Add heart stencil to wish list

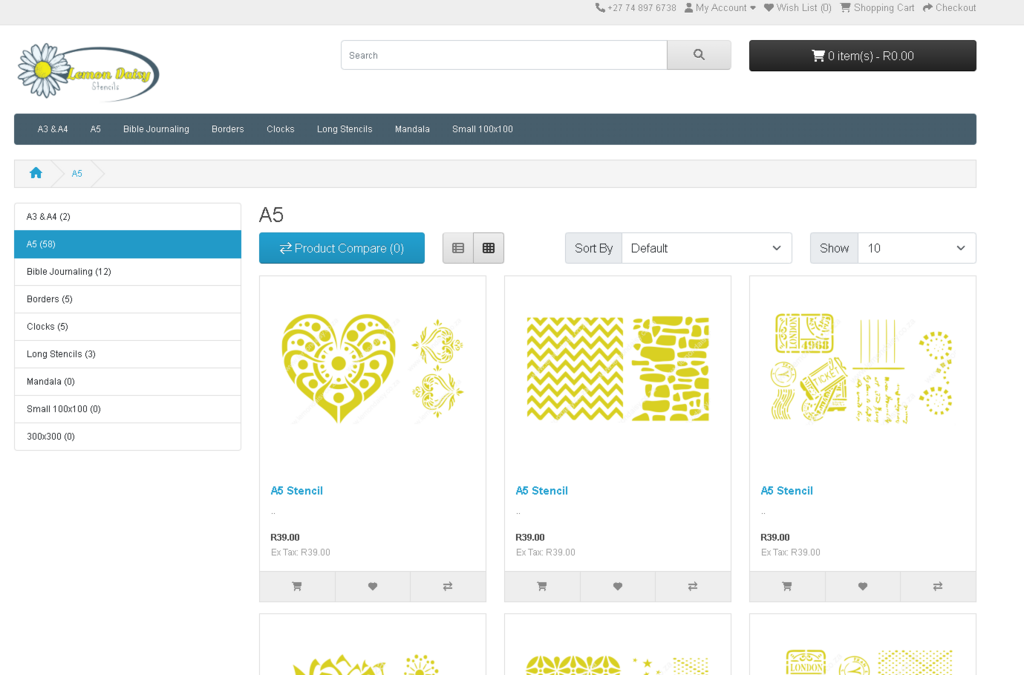[372, 586]
